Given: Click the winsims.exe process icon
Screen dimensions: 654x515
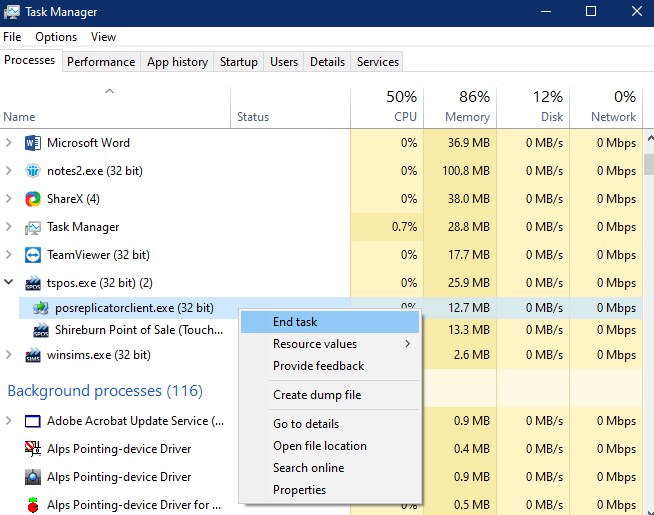Looking at the screenshot, I should (x=33, y=355).
